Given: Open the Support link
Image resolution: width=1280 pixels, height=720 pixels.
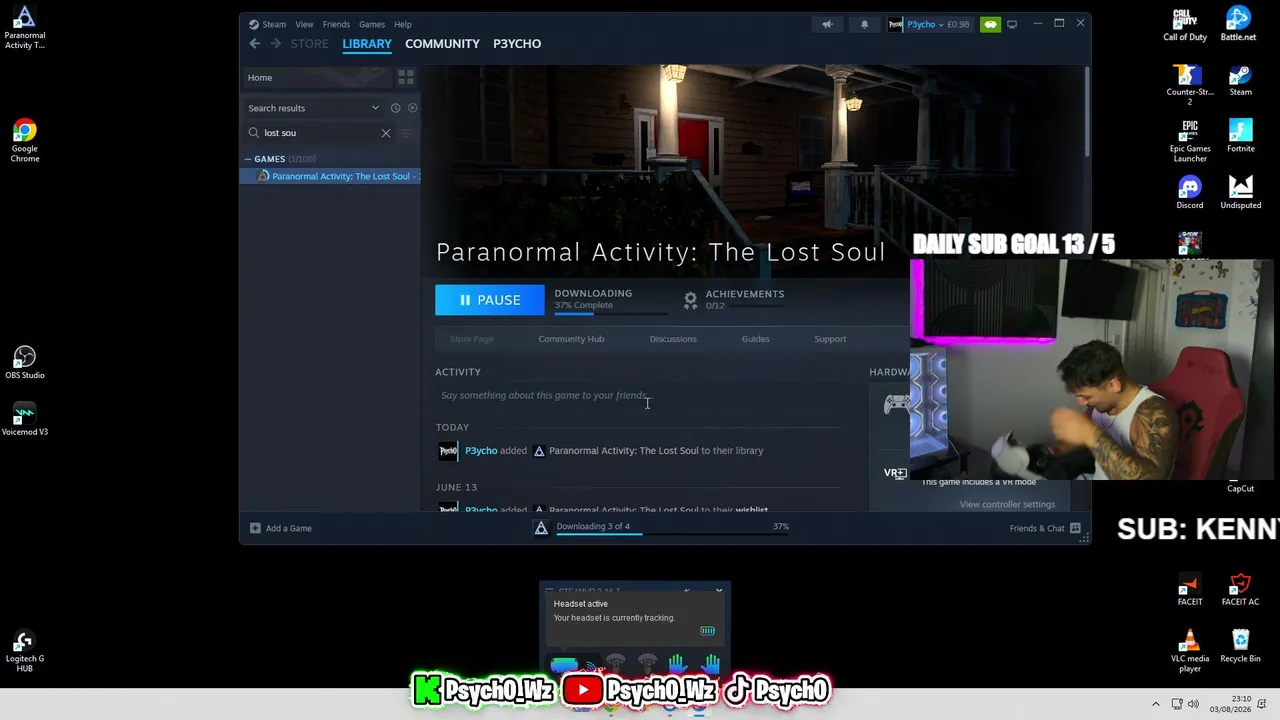Looking at the screenshot, I should (830, 339).
